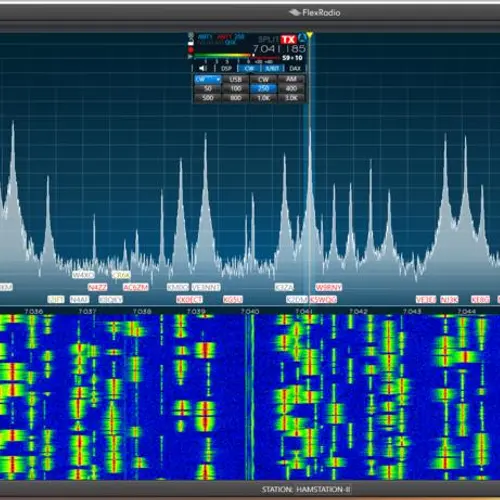The width and height of the screenshot is (500, 500).
Task: Open the DSP tab
Action: click(x=226, y=68)
